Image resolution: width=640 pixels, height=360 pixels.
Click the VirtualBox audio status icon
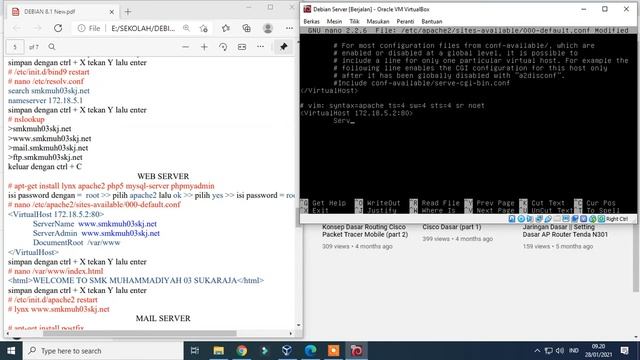pyautogui.click(x=529, y=219)
